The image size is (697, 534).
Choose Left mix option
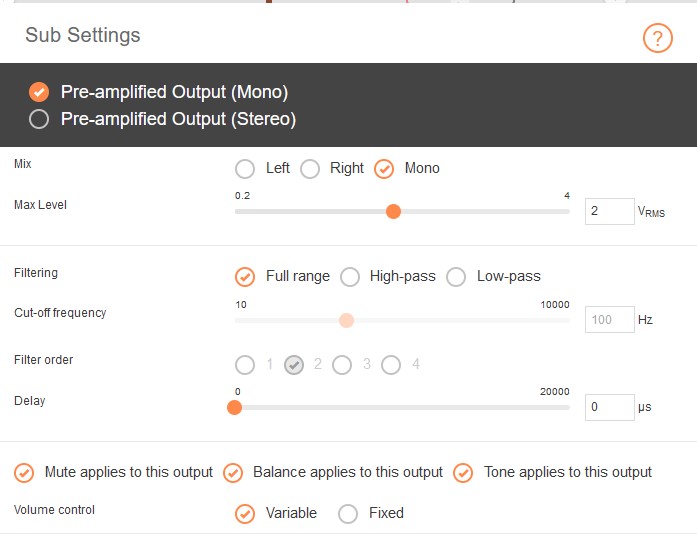[x=245, y=169]
